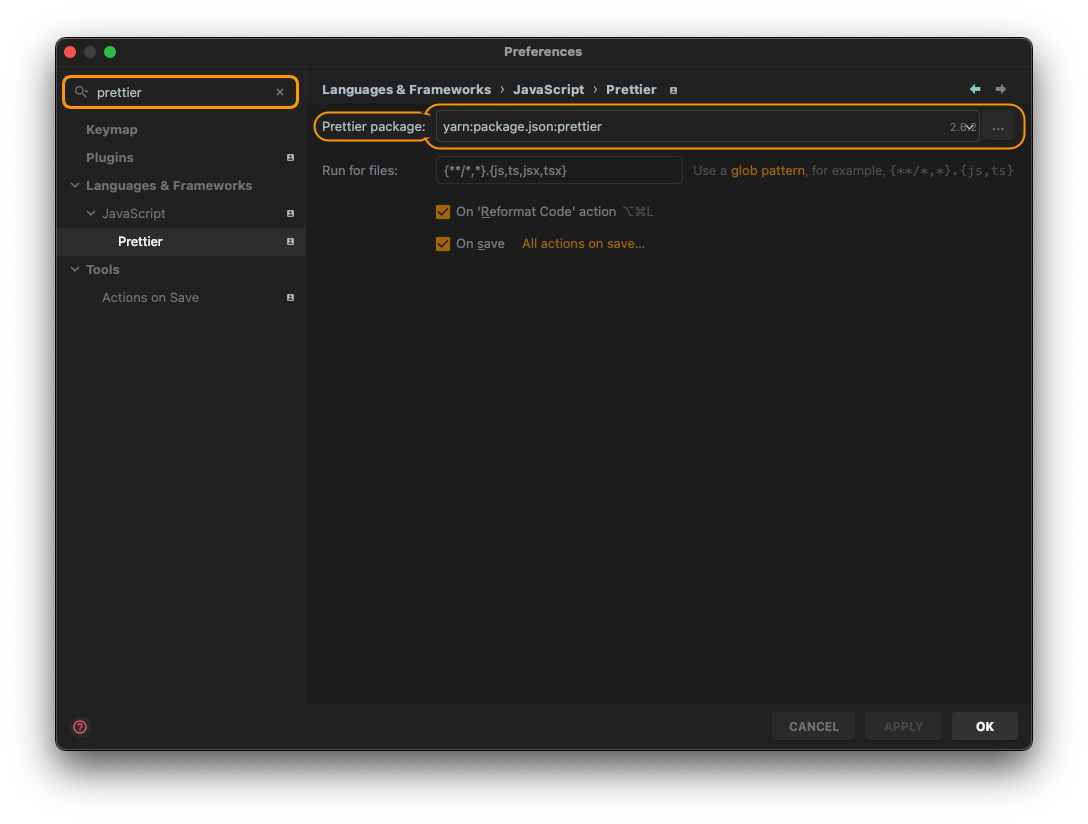Click the project-level icon beside Plugins
The height and width of the screenshot is (824, 1088).
[x=291, y=157]
